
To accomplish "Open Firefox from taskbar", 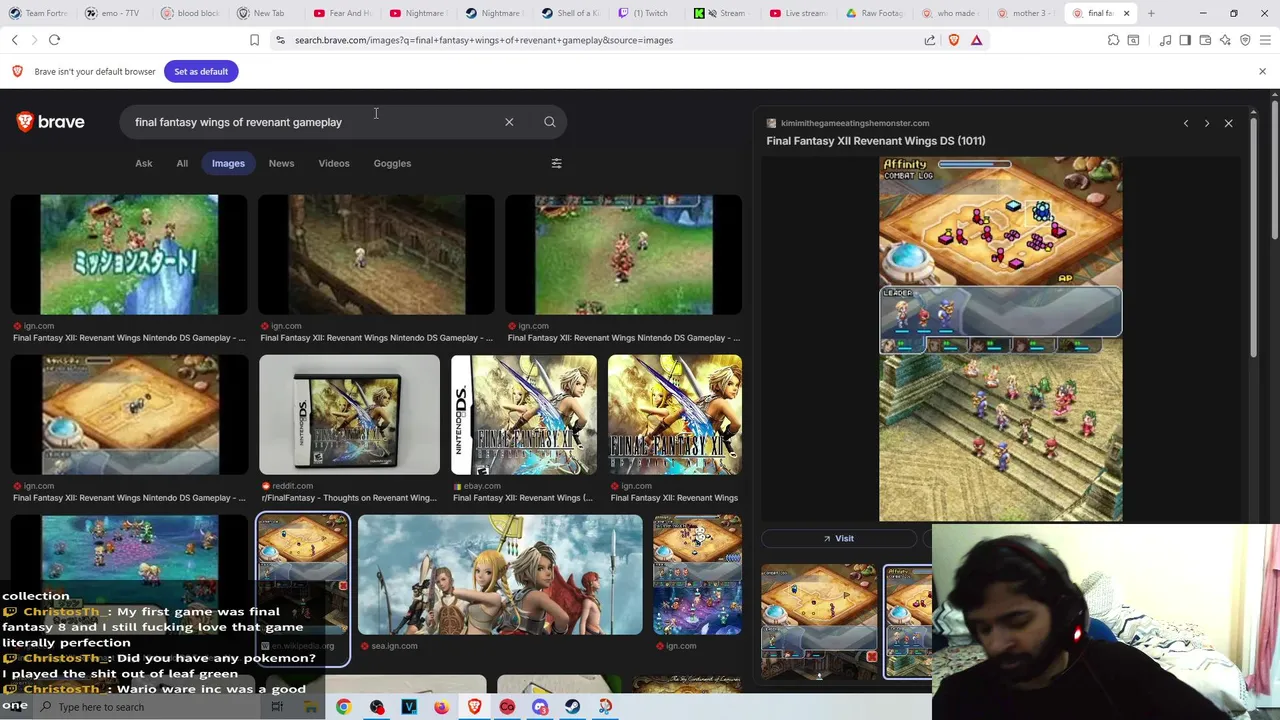I will click(x=441, y=707).
